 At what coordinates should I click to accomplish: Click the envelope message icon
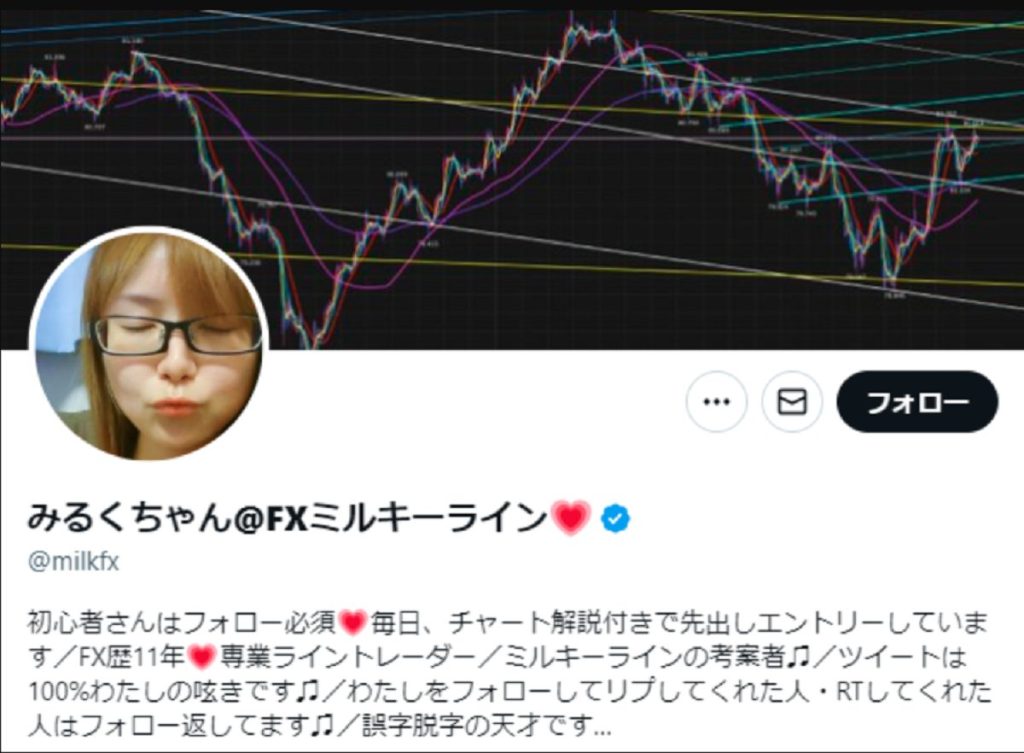pos(792,401)
